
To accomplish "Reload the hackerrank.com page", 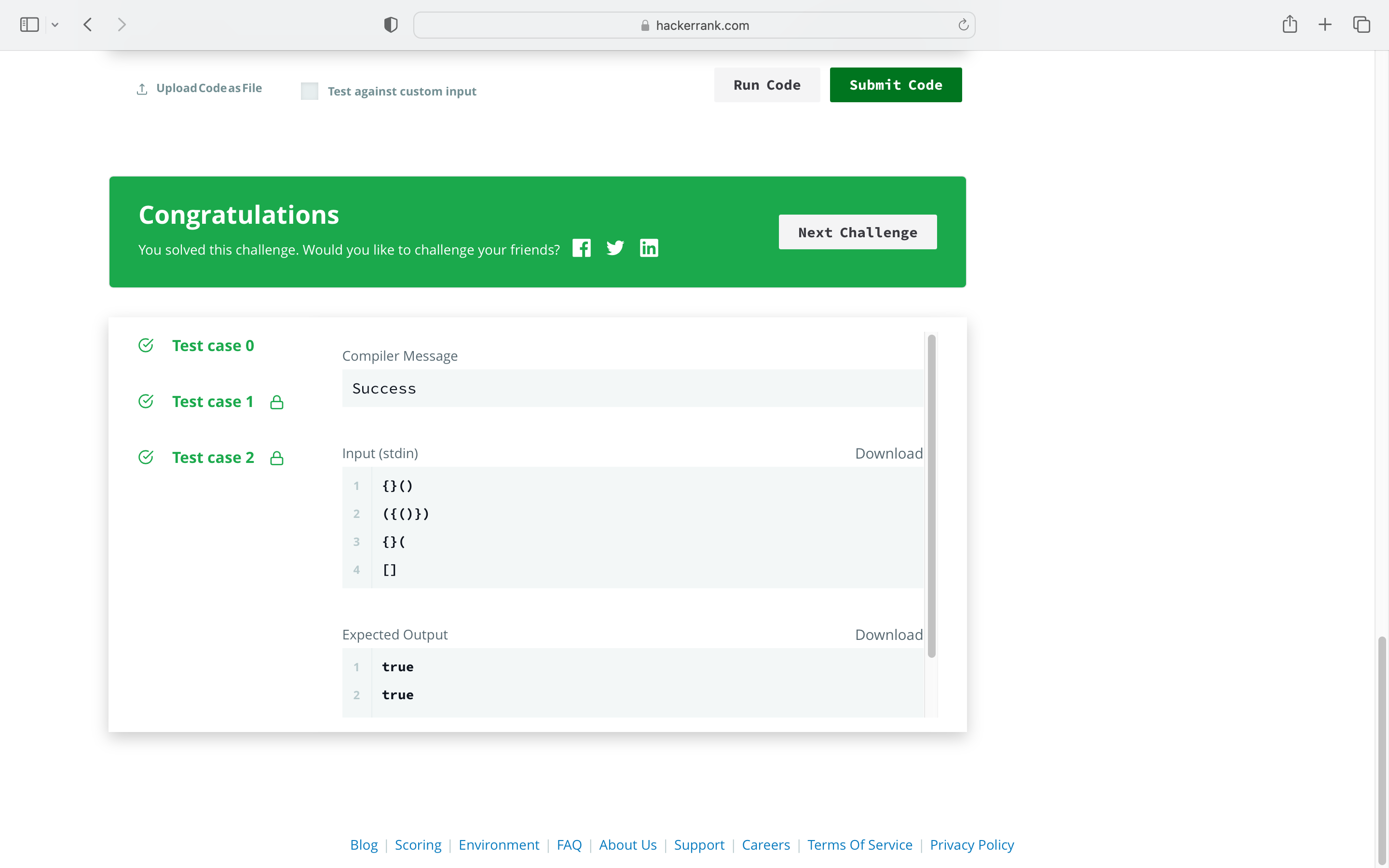I will point(963,25).
